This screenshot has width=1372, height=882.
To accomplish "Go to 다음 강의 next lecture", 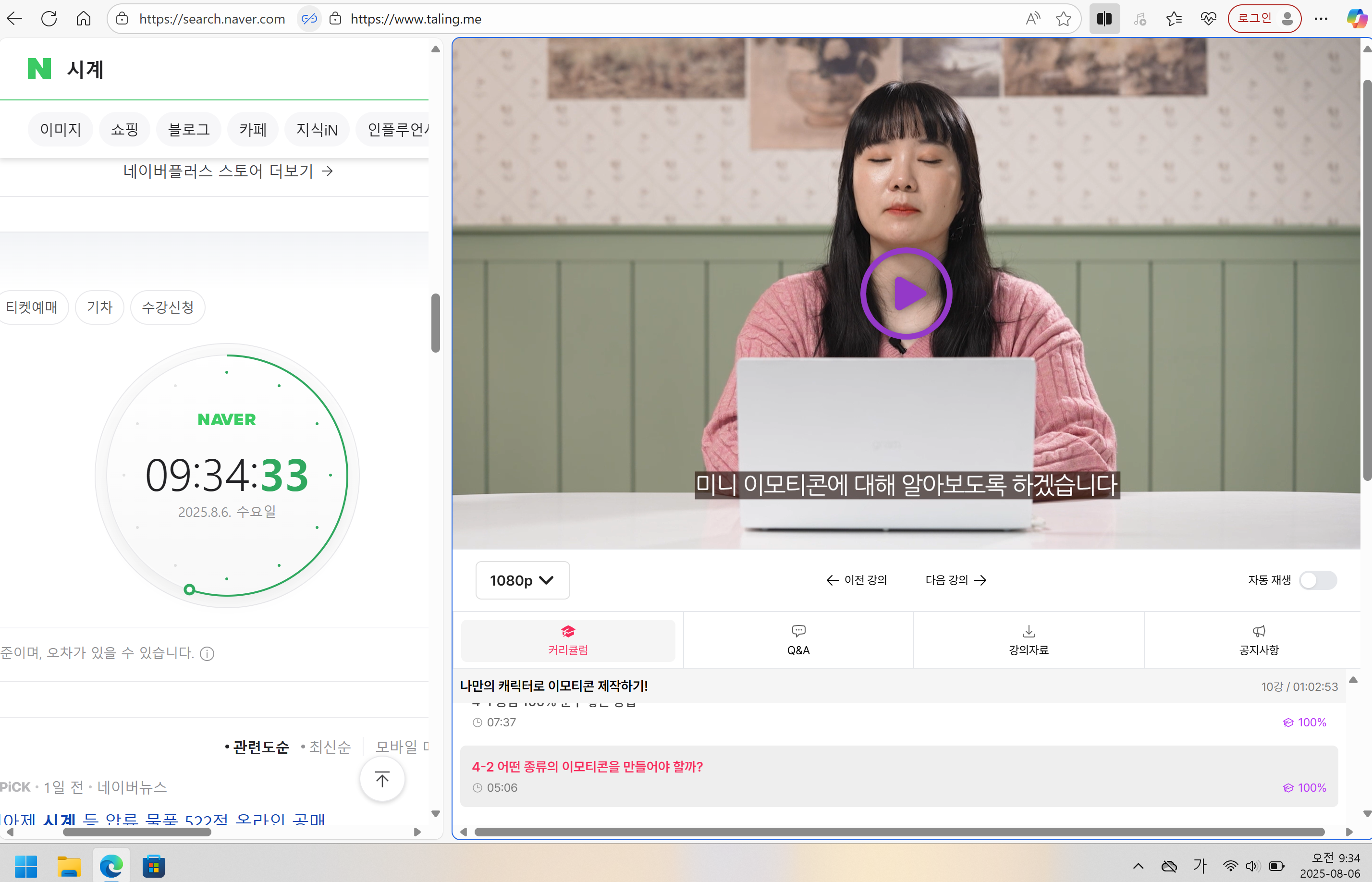I will [x=955, y=580].
